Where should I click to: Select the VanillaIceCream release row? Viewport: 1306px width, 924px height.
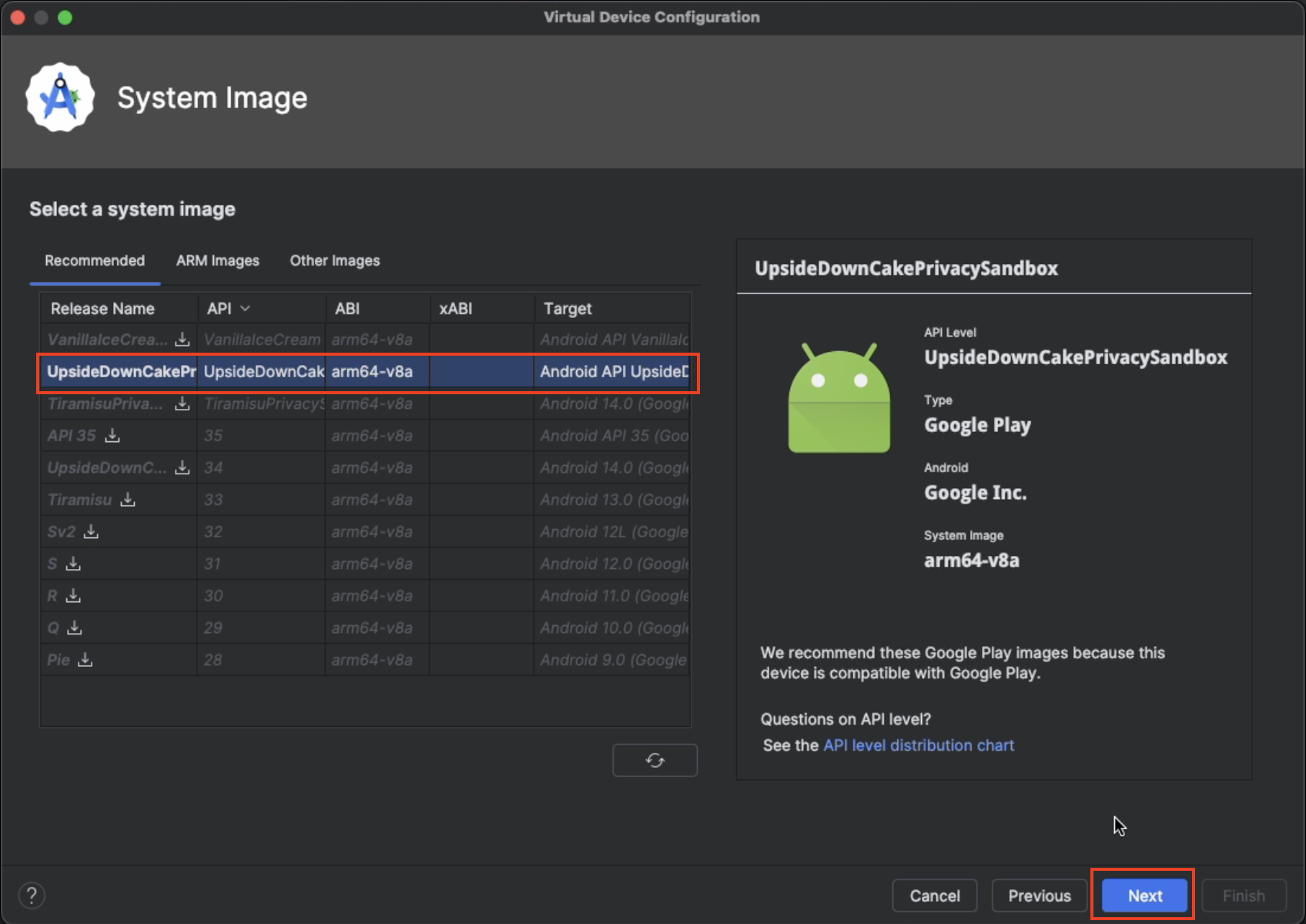366,340
